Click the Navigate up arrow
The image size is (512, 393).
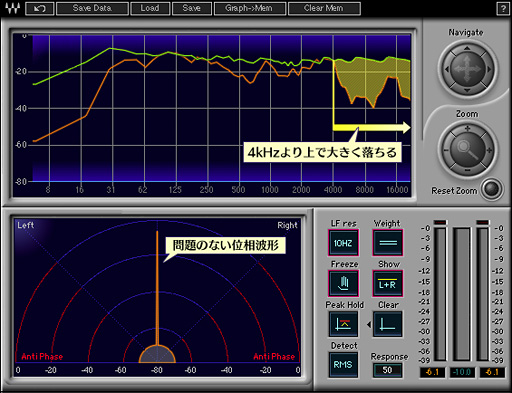tap(467, 49)
